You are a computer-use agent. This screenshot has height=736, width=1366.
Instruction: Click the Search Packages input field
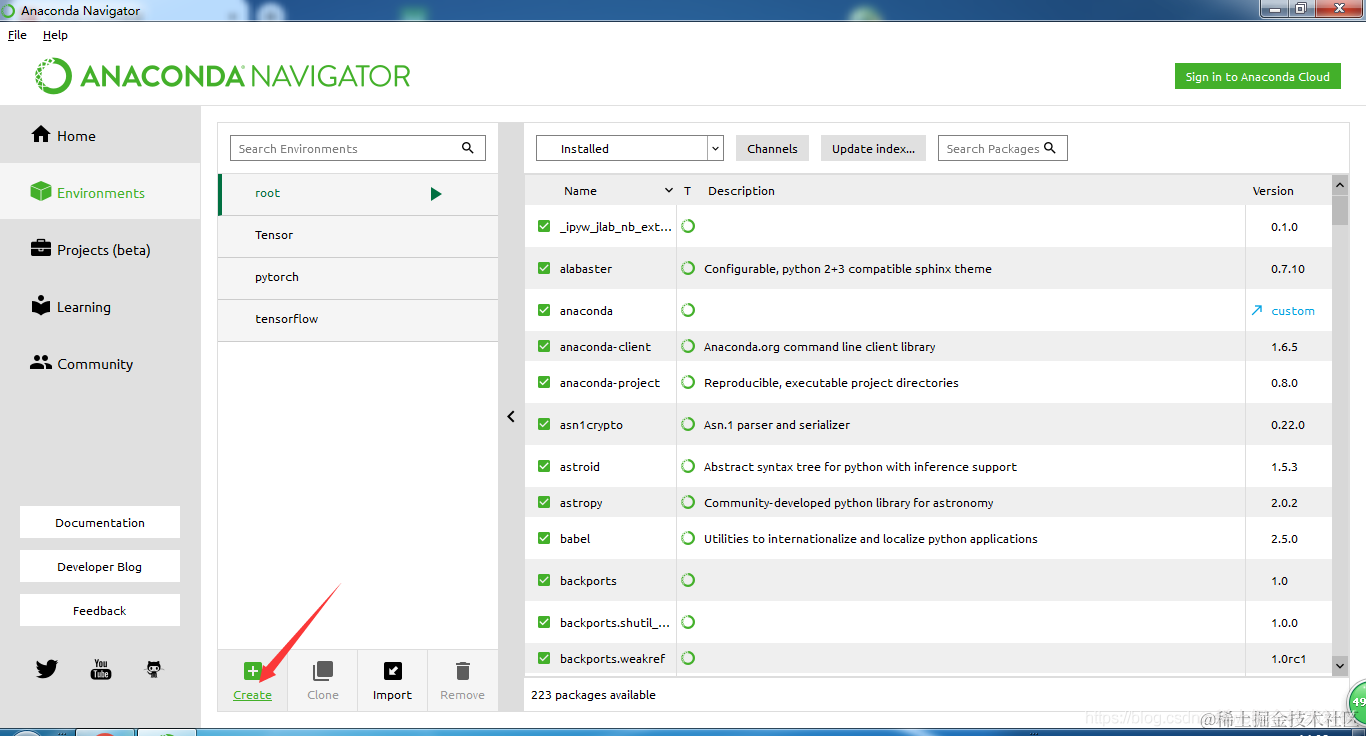1003,148
